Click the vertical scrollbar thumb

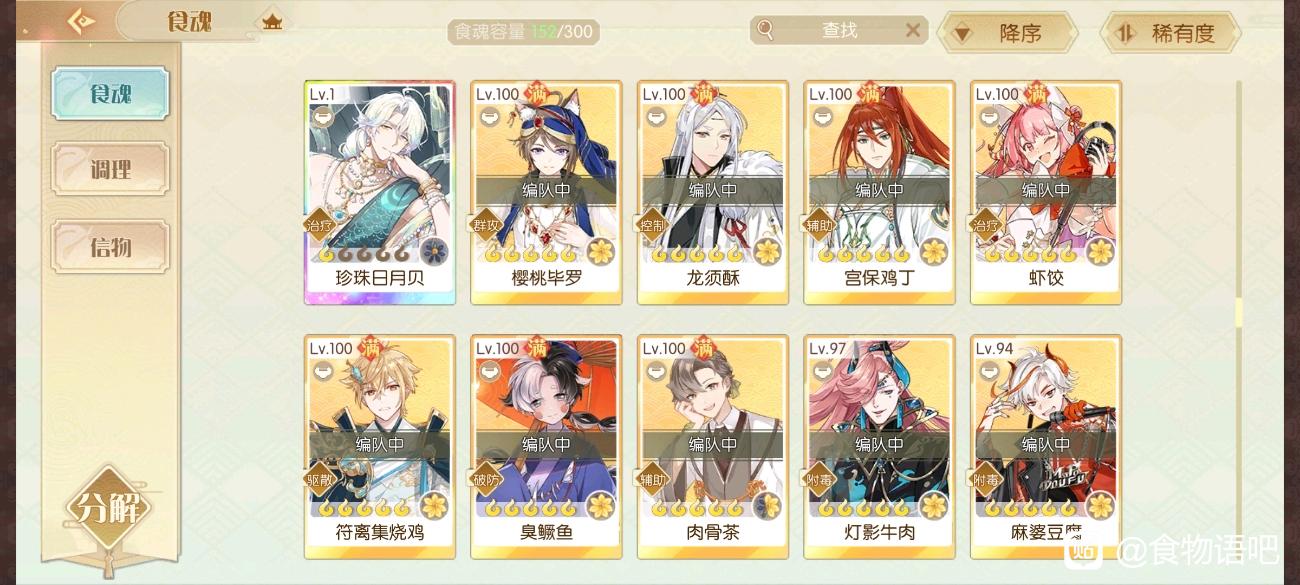click(1238, 312)
